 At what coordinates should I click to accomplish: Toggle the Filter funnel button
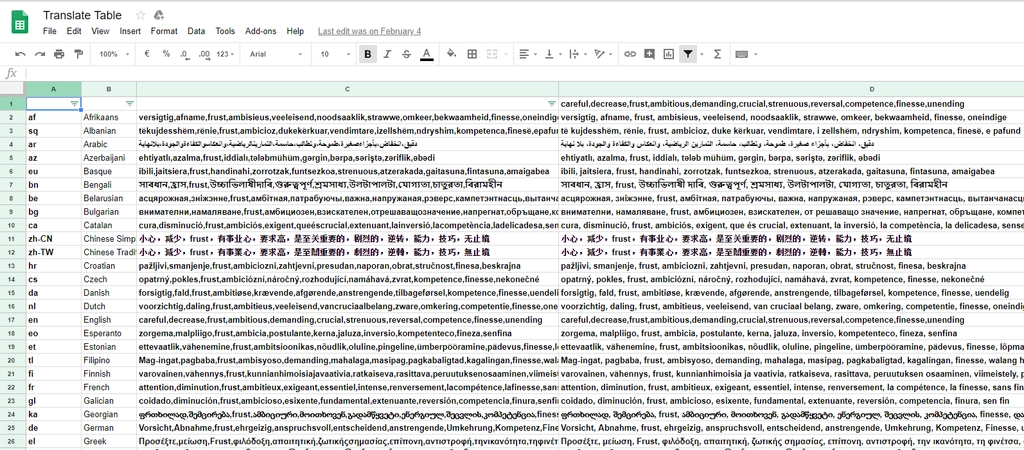pos(687,54)
